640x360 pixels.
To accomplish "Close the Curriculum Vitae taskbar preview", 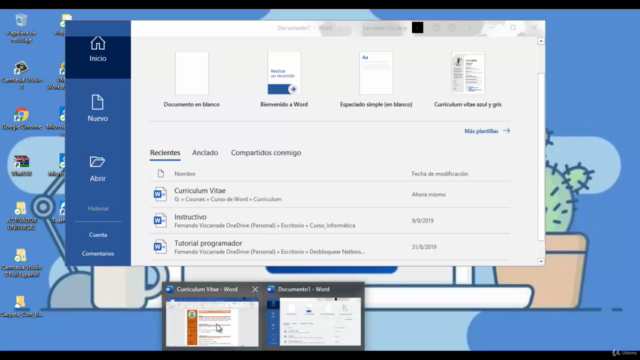I will tap(255, 289).
